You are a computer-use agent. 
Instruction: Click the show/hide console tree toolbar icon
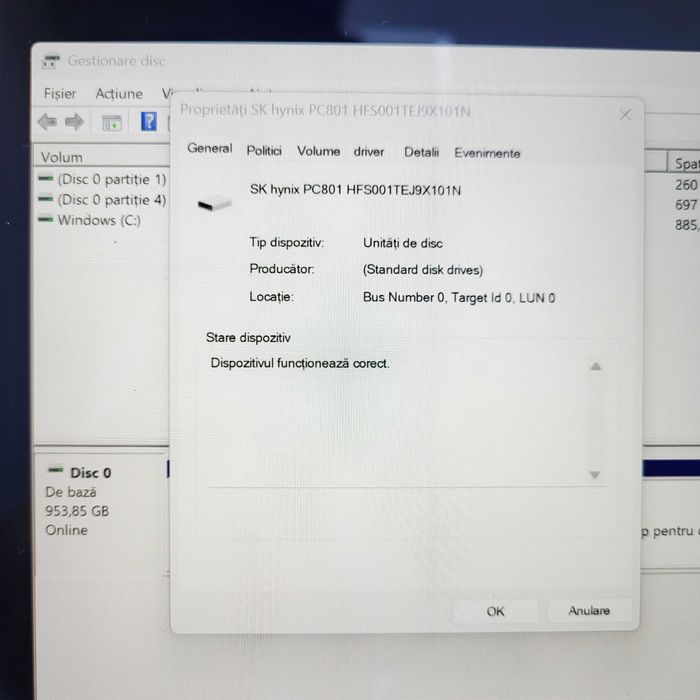click(112, 123)
